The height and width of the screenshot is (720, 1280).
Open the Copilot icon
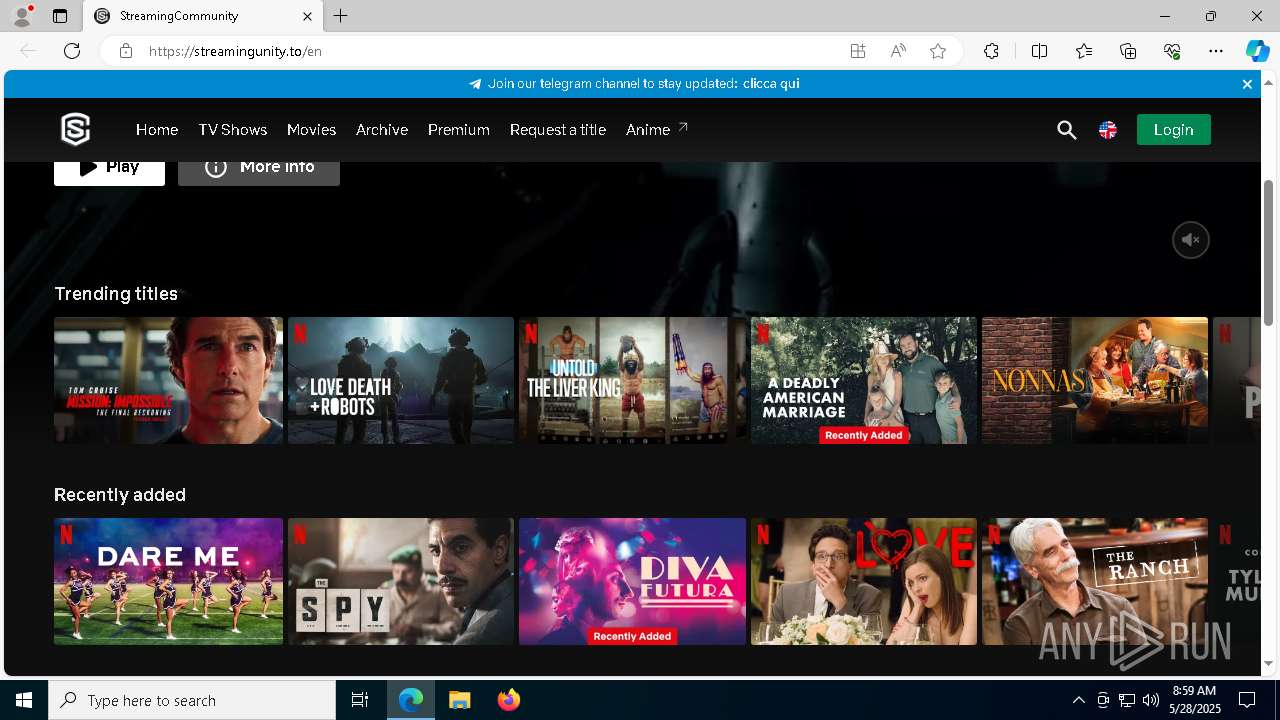coord(1257,51)
